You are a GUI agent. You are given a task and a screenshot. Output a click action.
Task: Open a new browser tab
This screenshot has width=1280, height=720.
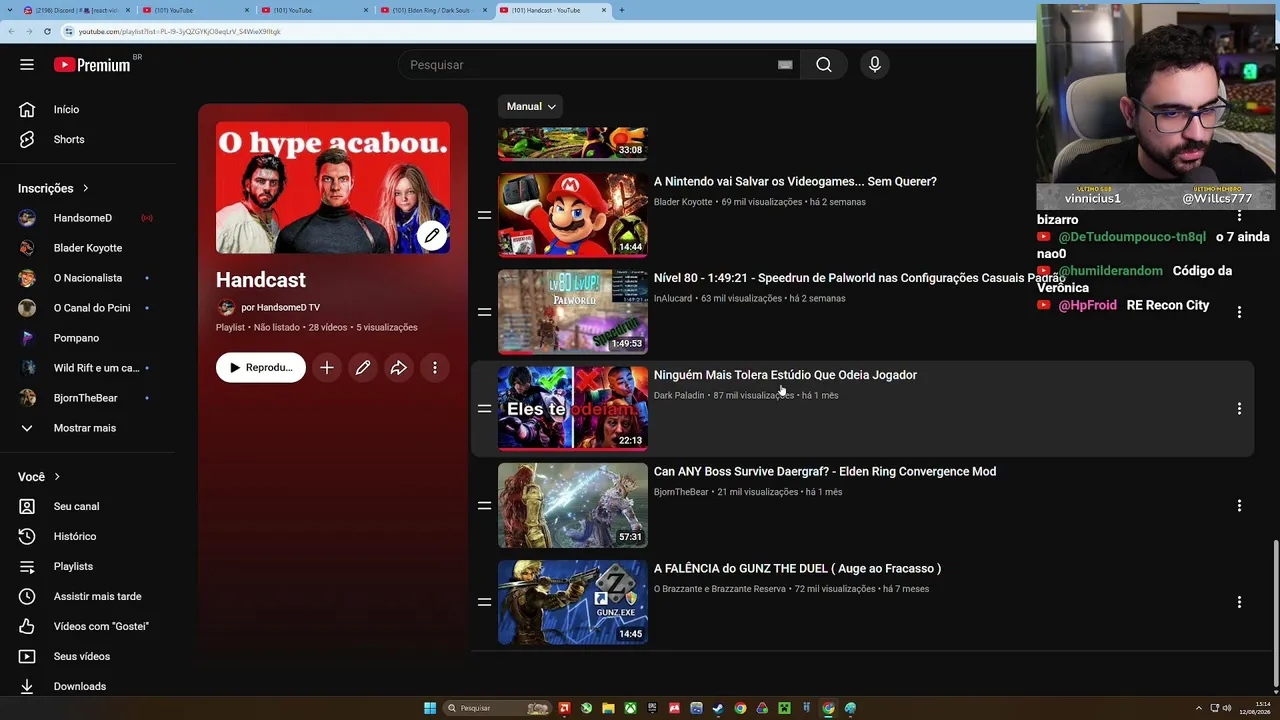pyautogui.click(x=621, y=10)
